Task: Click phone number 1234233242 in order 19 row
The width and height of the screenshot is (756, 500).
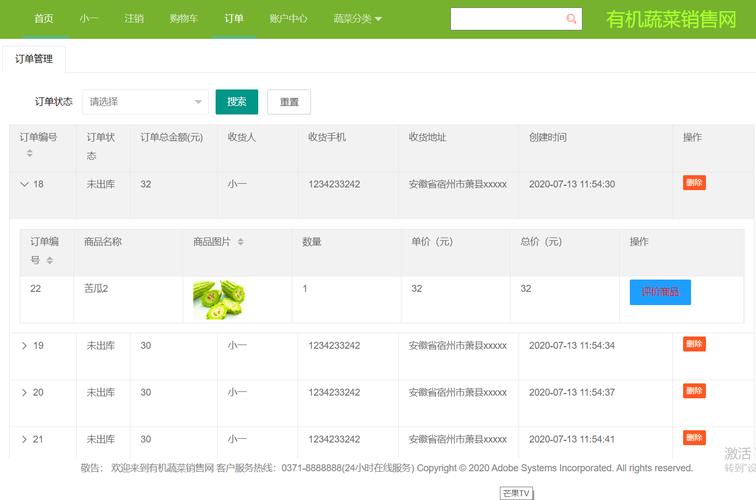Action: coord(334,346)
